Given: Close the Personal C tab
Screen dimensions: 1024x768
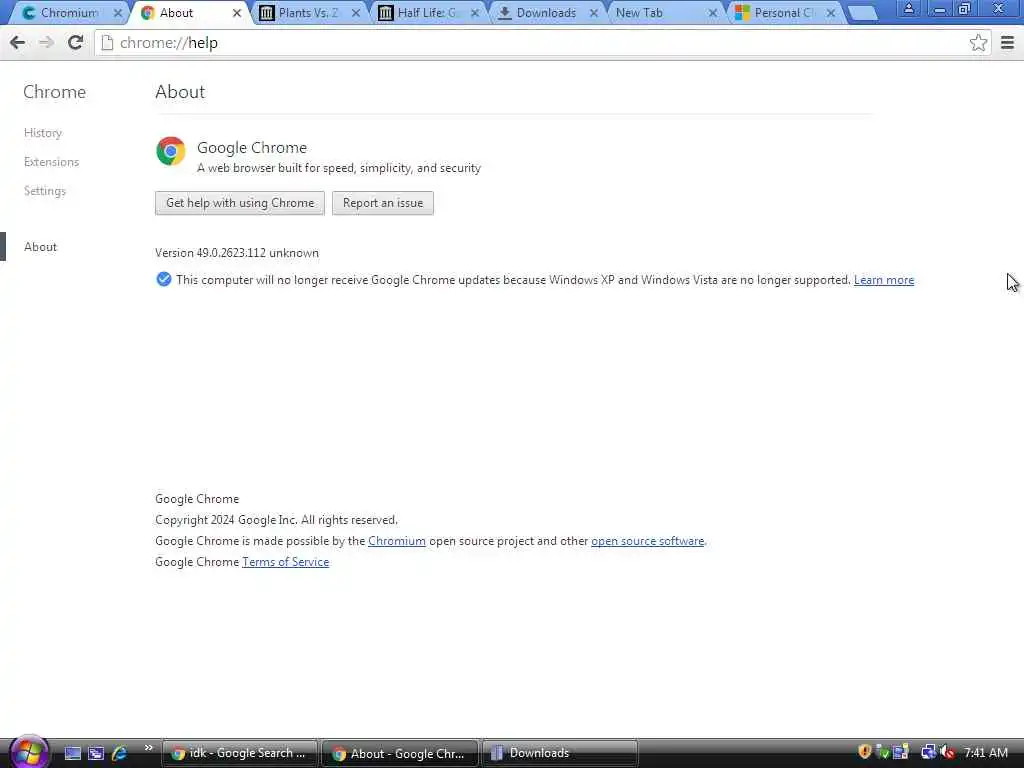Looking at the screenshot, I should point(831,13).
